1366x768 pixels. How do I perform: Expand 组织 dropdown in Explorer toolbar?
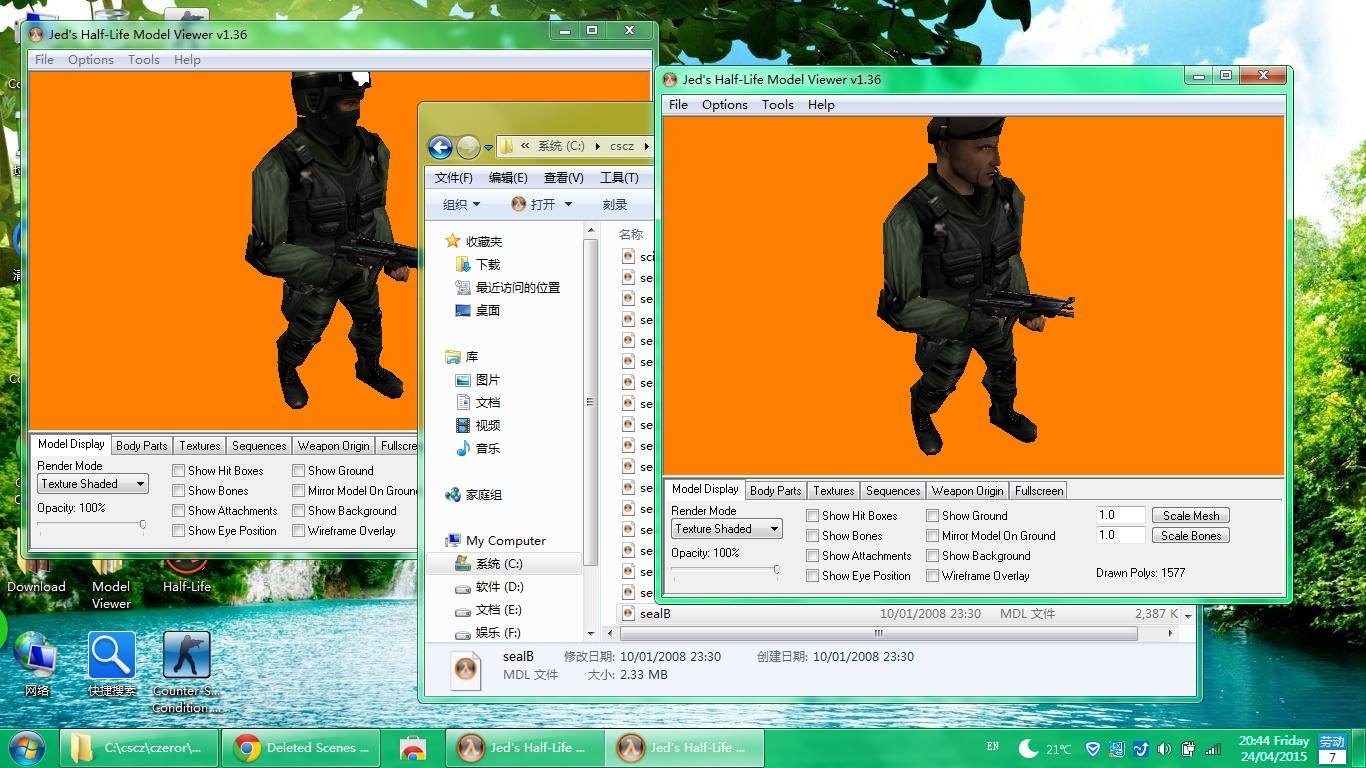click(462, 204)
